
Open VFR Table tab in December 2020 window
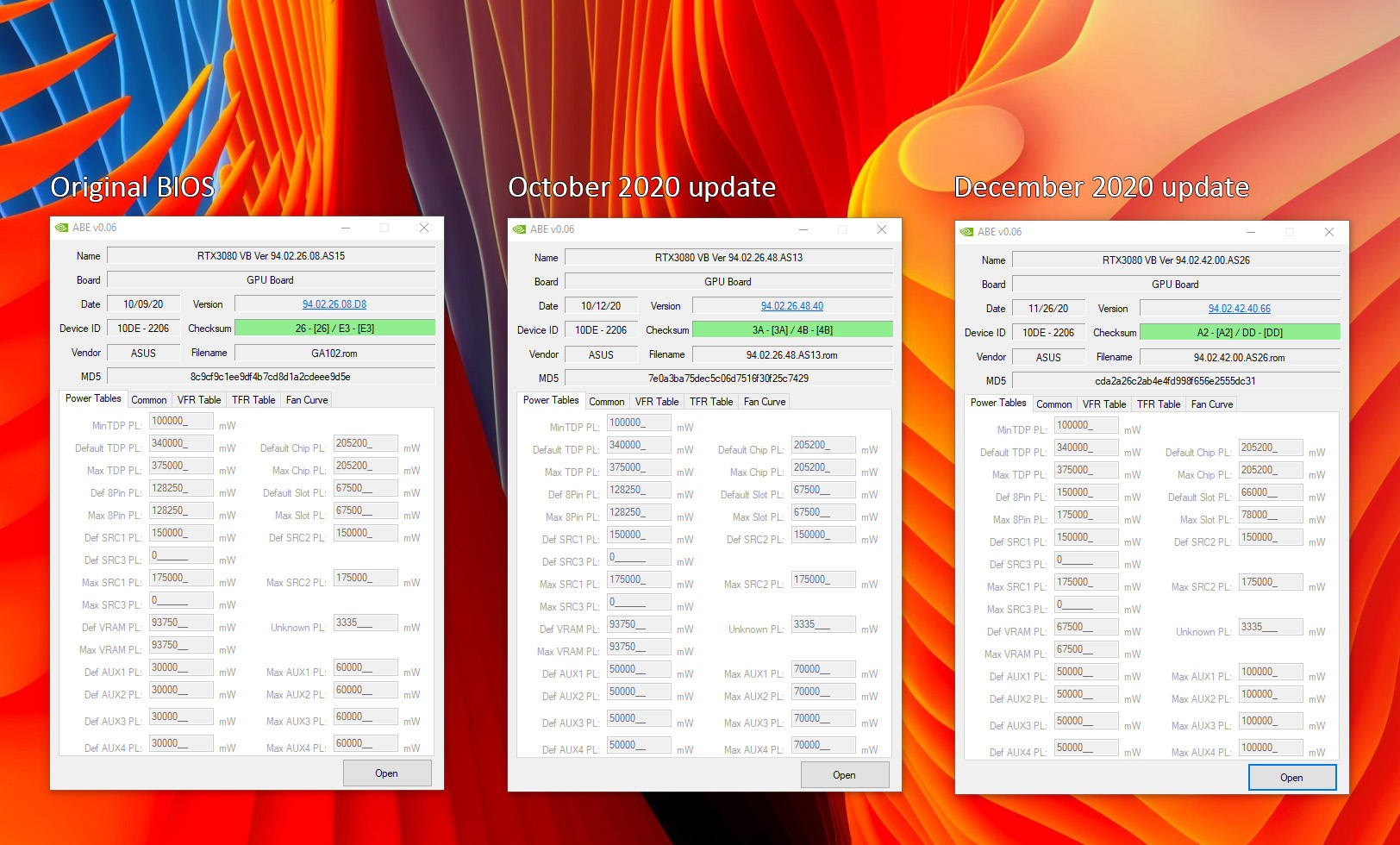pyautogui.click(x=1104, y=404)
